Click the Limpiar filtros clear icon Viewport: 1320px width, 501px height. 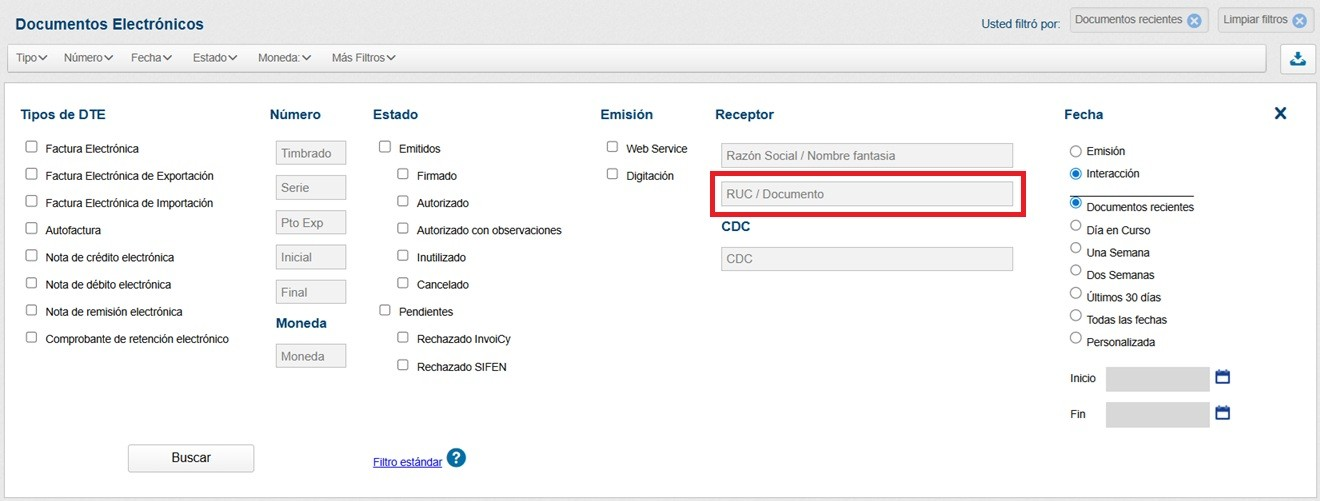(1299, 21)
